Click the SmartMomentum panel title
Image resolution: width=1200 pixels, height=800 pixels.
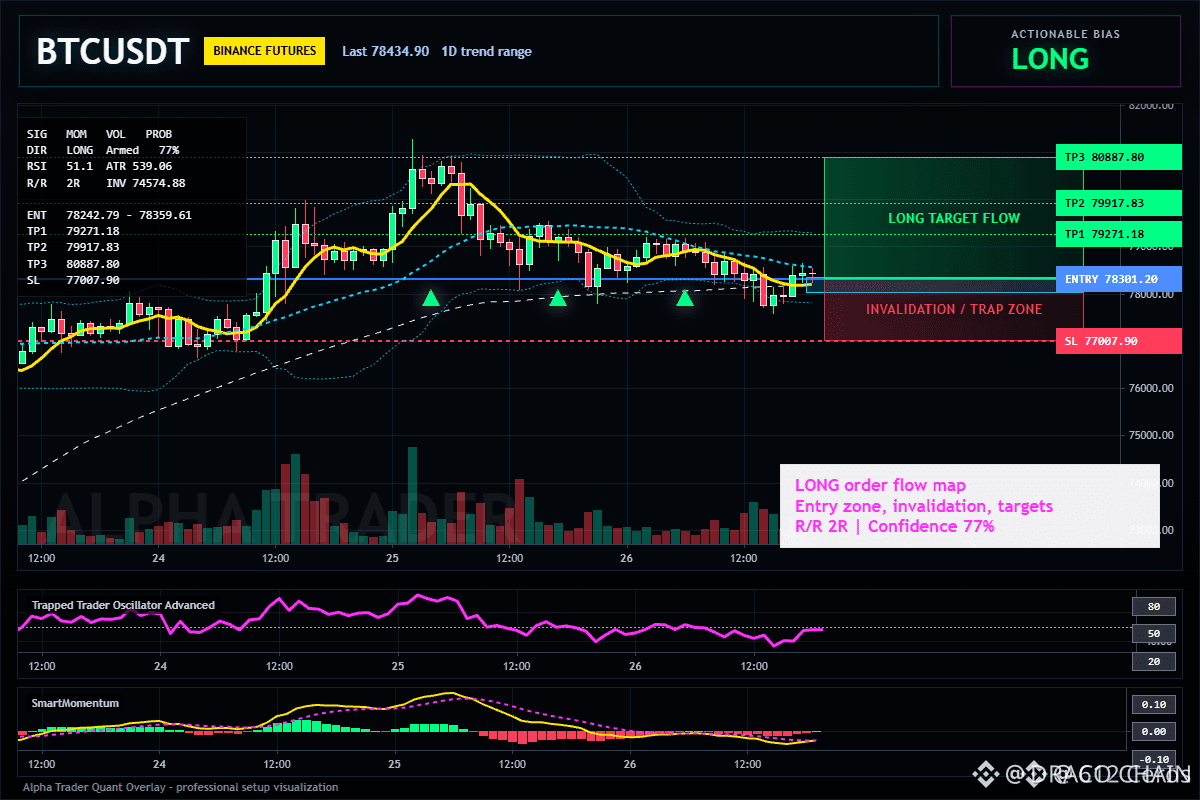tap(75, 703)
